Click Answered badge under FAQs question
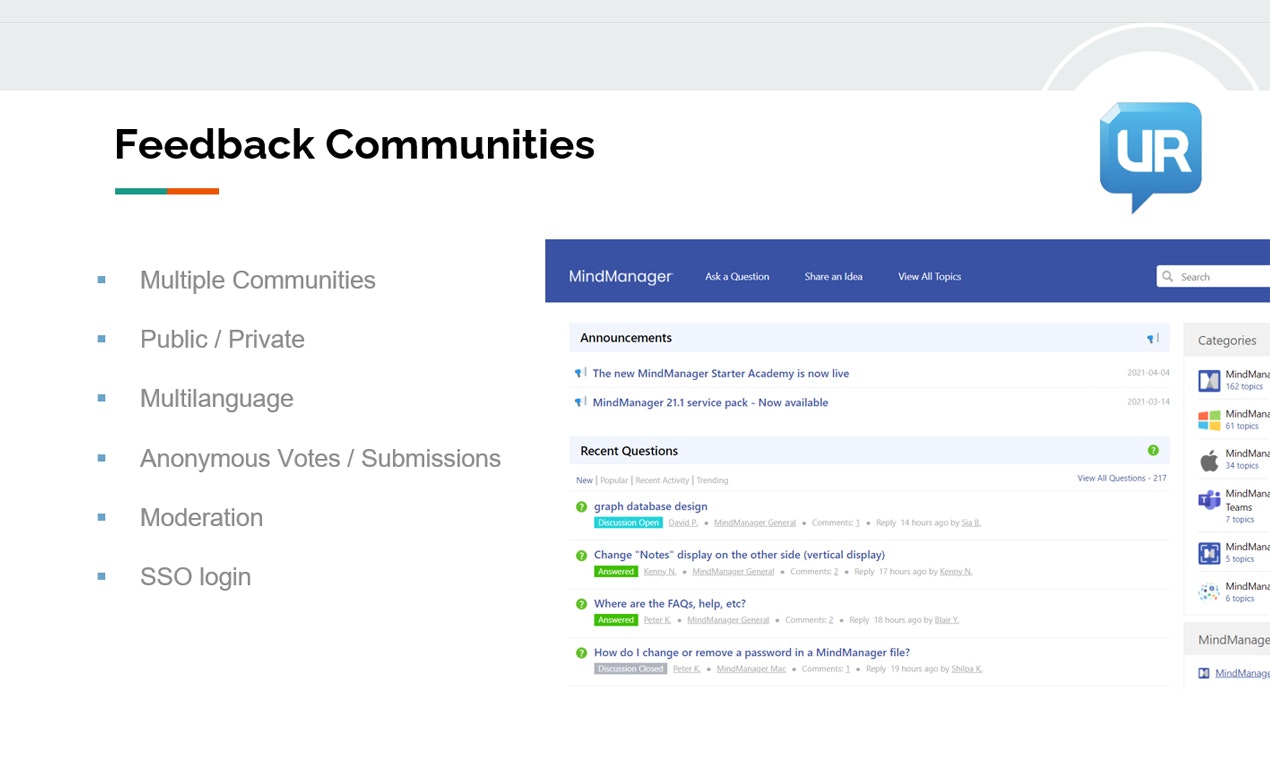This screenshot has height=760, width=1270. click(x=616, y=619)
